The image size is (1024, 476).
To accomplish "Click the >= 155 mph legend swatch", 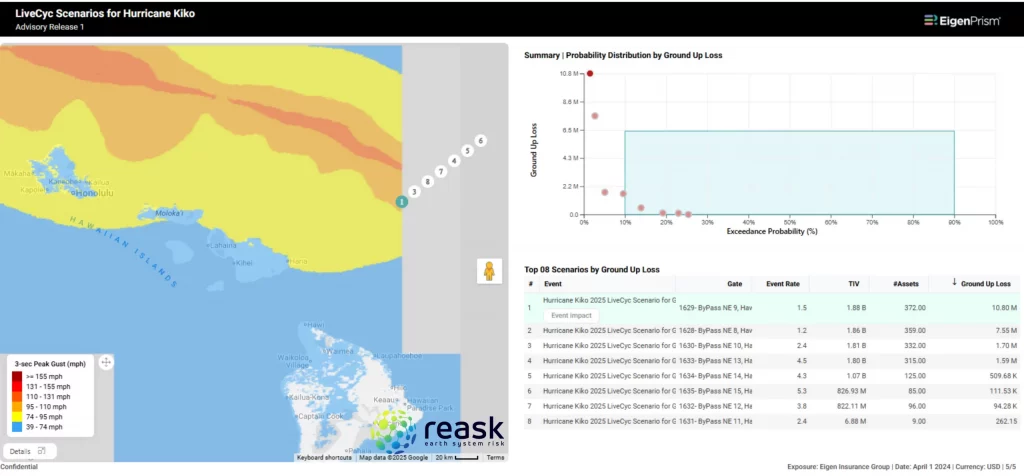I will (x=17, y=377).
